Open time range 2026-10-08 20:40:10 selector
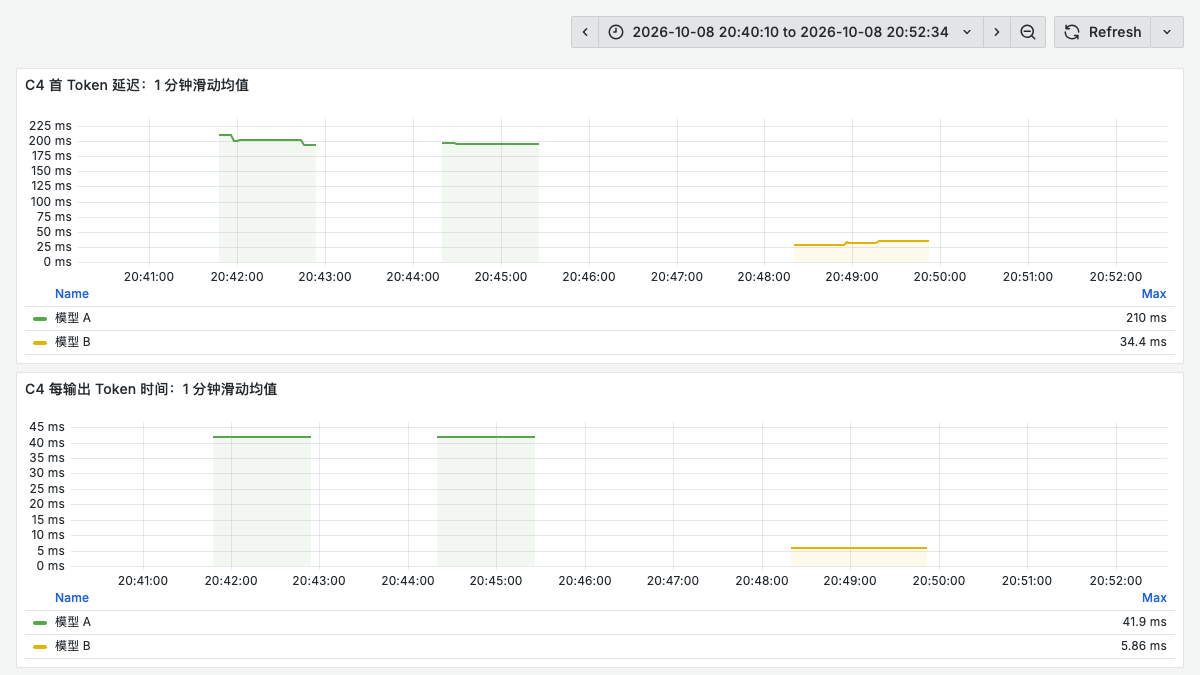The image size is (1200, 675). [791, 32]
